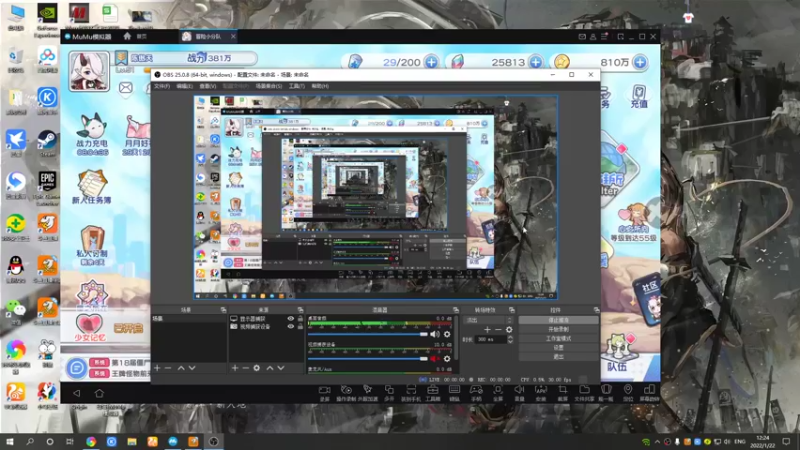Adjust 桌面音频 volume slider
Viewport: 800px width, 450px height.
pos(368,334)
